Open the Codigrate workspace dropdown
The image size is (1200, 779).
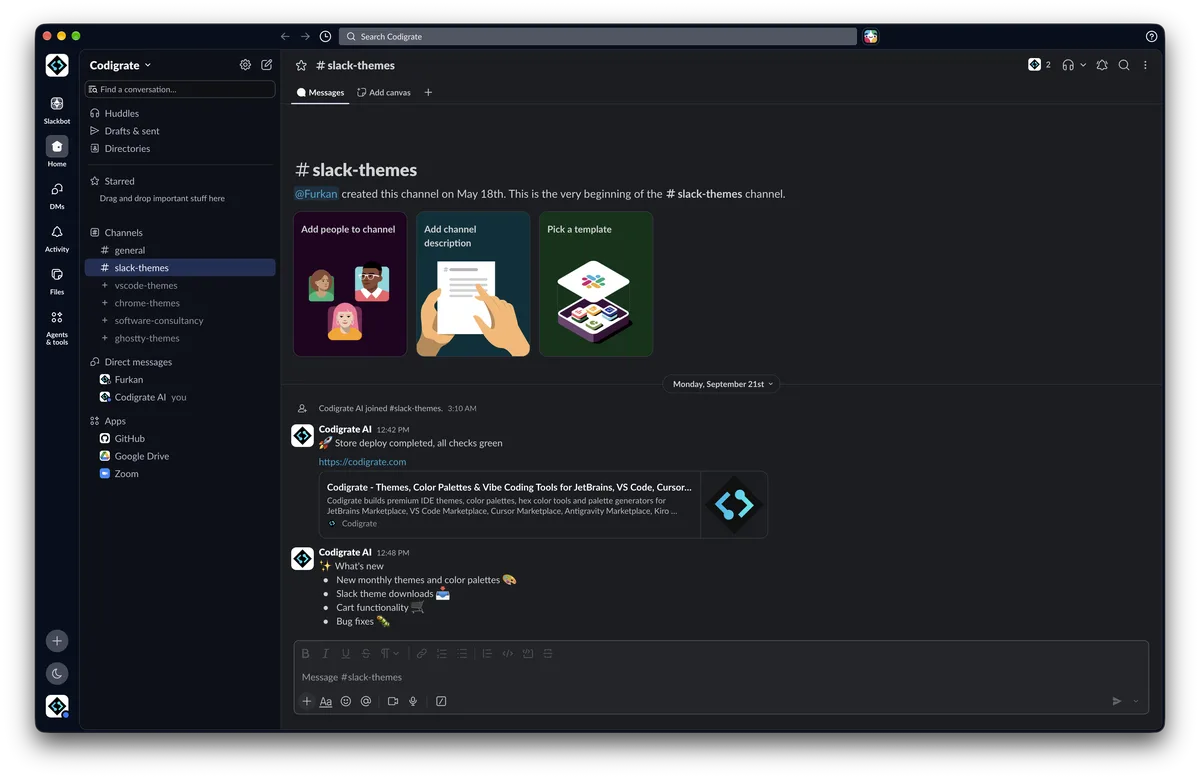121,65
